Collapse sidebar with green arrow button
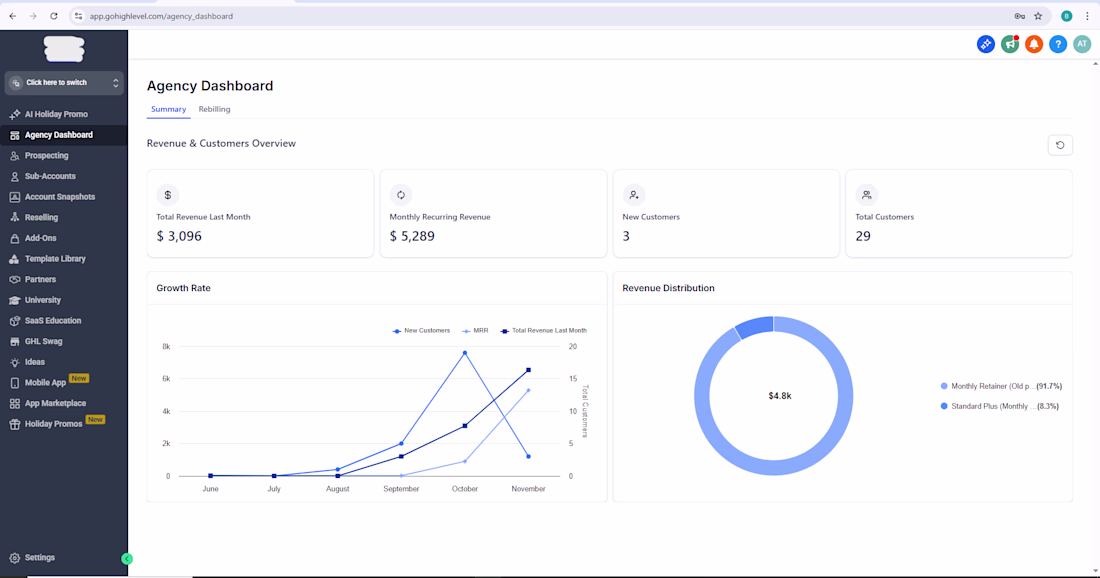Viewport: 1100px width, 578px height. click(127, 559)
